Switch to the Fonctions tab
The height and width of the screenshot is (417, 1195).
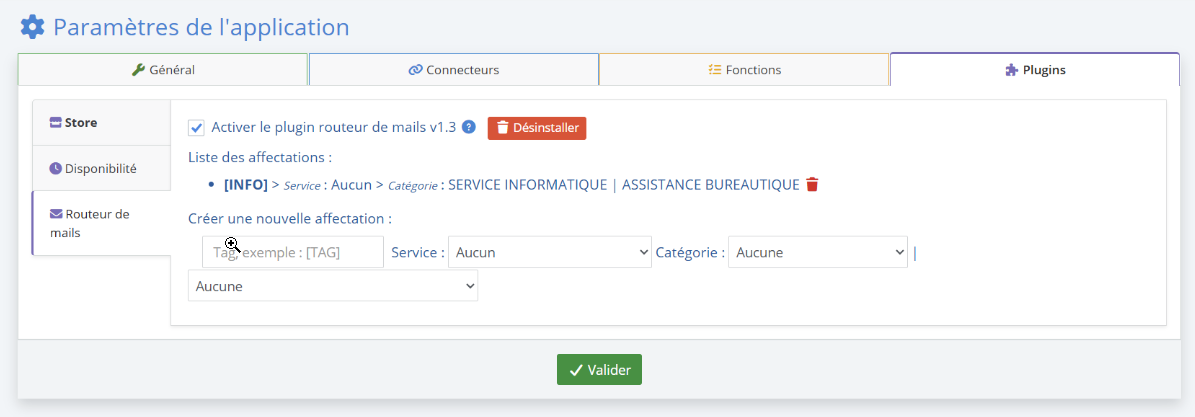744,70
